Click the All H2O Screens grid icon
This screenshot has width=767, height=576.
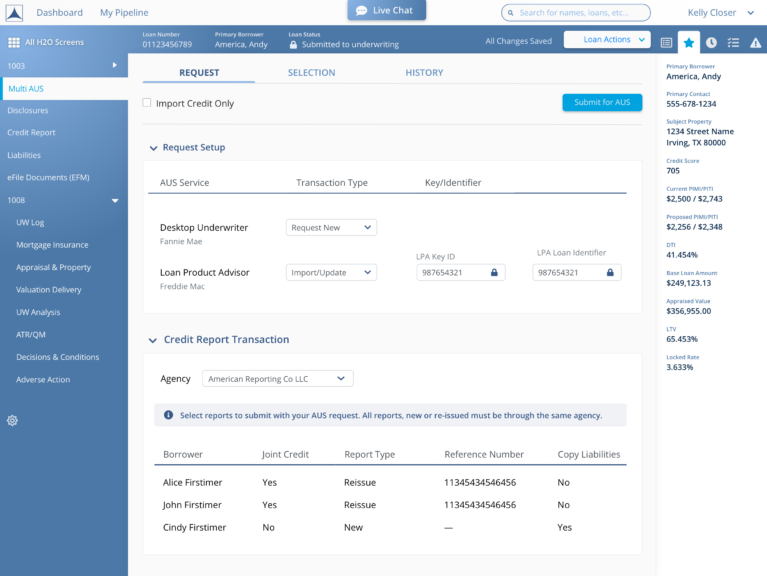pos(14,43)
